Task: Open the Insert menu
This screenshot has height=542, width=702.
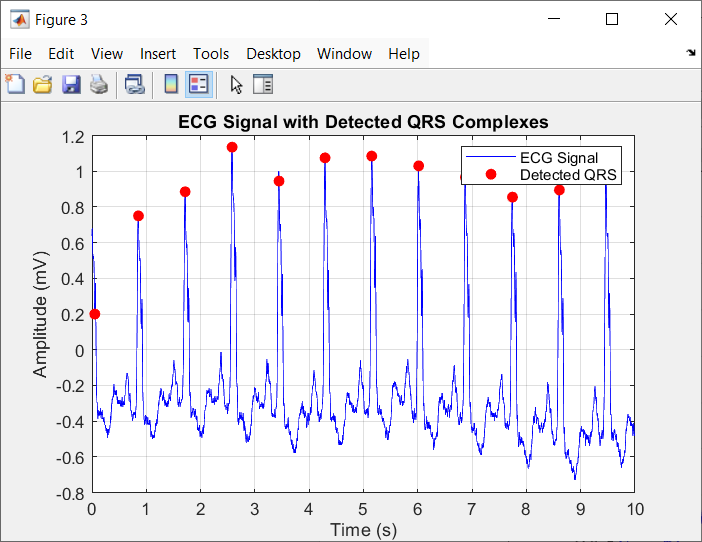Action: [158, 54]
